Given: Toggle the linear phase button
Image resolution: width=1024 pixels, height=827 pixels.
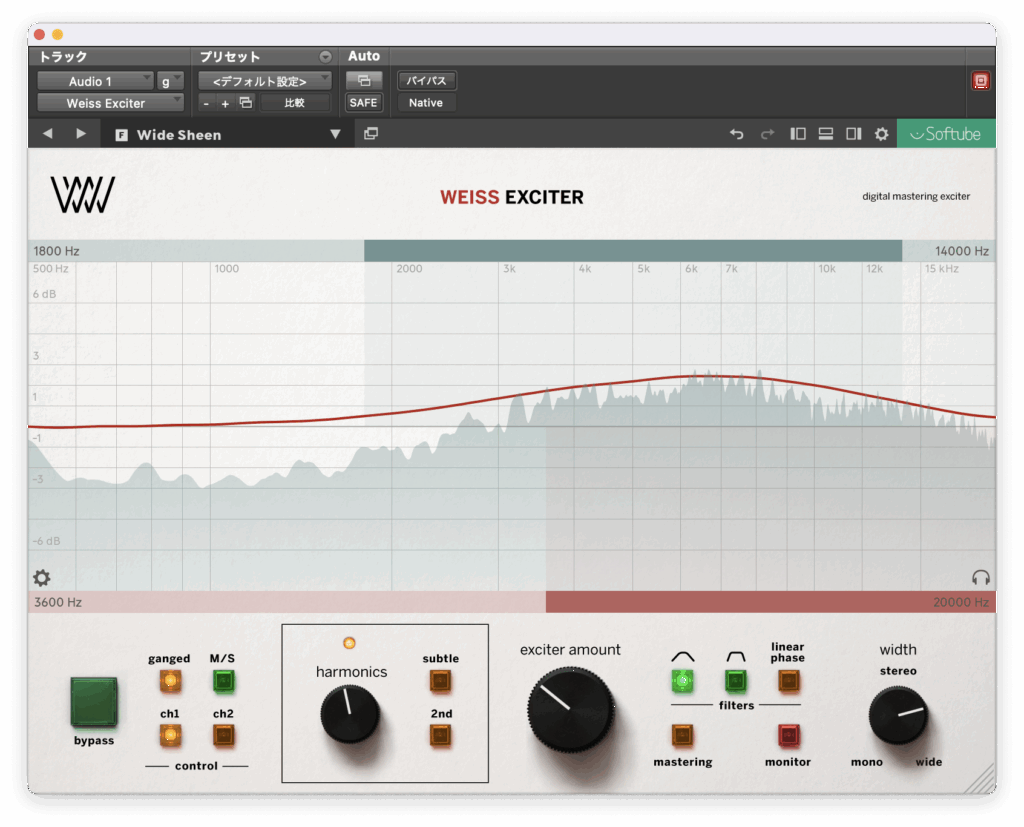Looking at the screenshot, I should coord(788,681).
